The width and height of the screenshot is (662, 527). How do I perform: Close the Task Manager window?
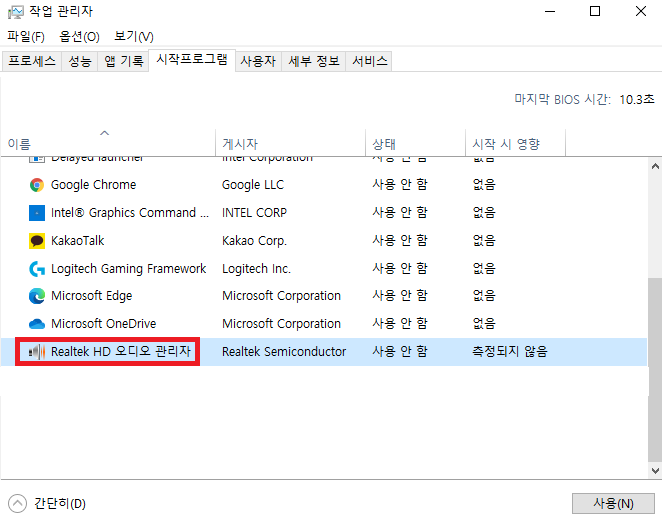640,11
